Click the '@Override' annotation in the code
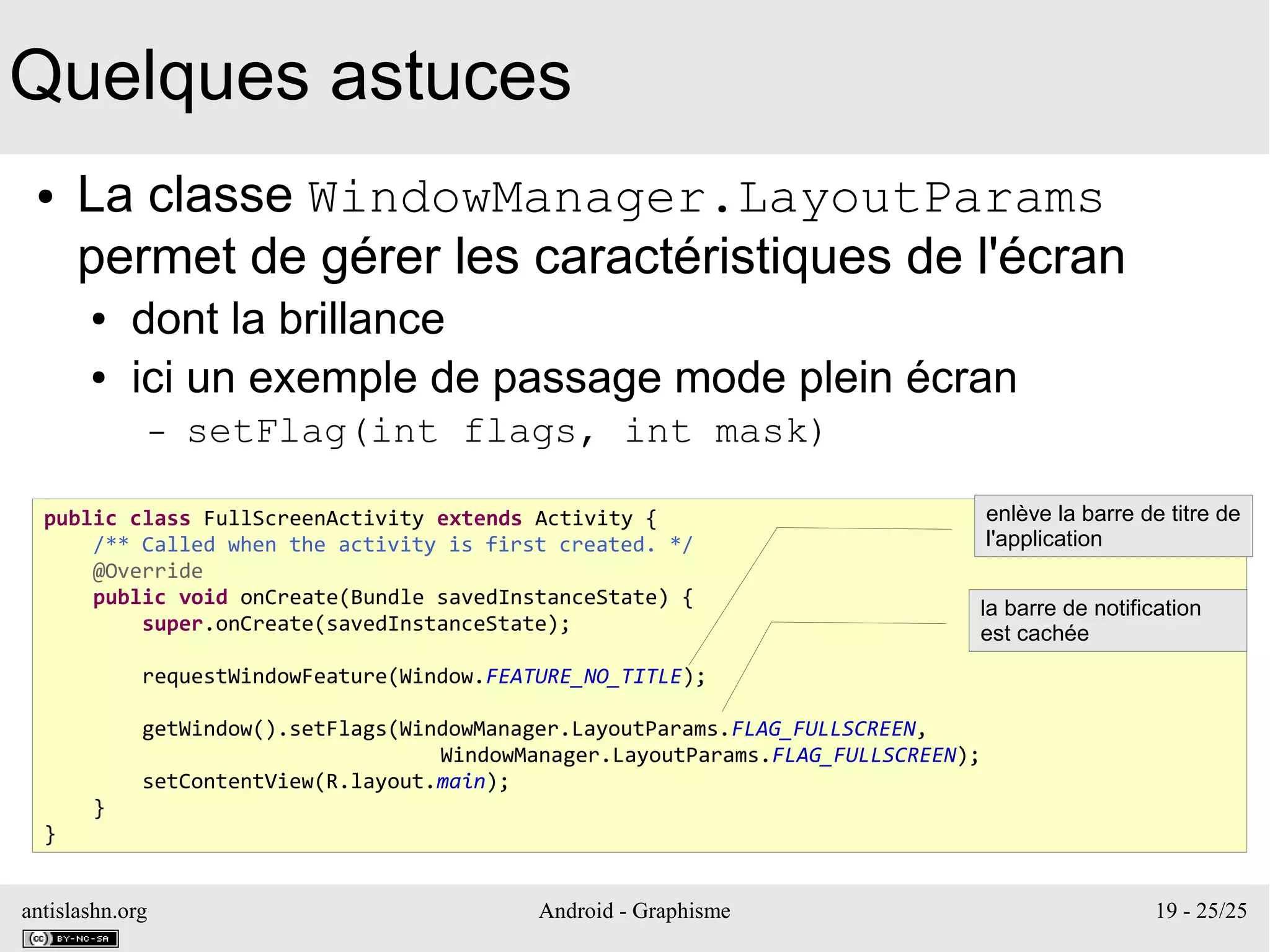This screenshot has width=1270, height=952. pyautogui.click(x=148, y=571)
